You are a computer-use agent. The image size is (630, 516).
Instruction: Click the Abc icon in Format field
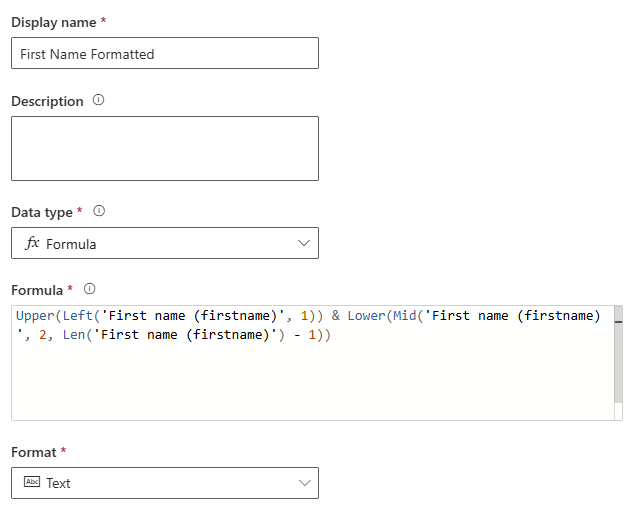coord(30,483)
